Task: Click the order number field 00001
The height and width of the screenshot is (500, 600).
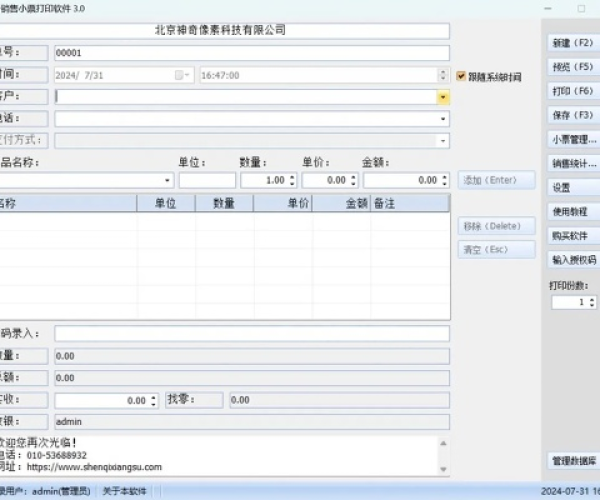Action: [x=252, y=53]
